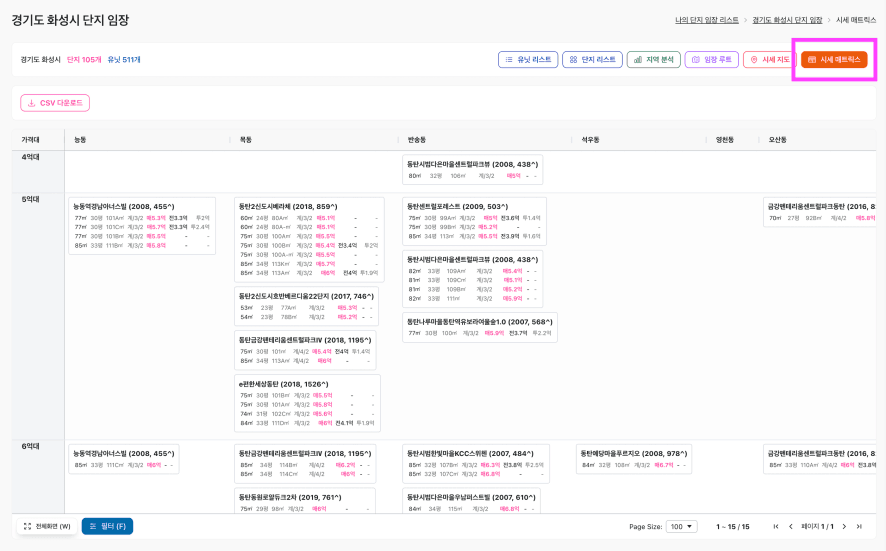Download the data with CSV 다운로드

click(55, 103)
